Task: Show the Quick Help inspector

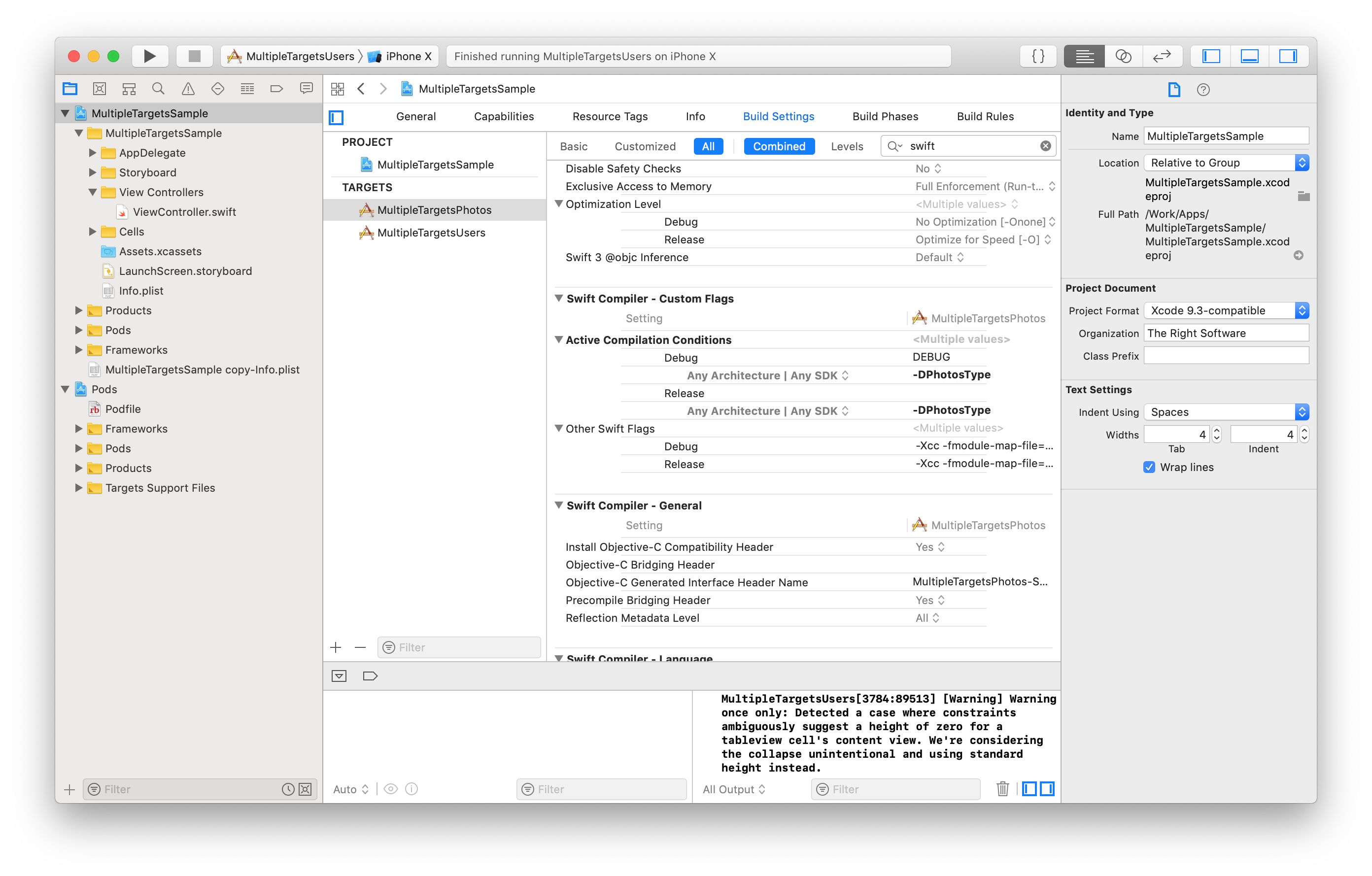Action: pyautogui.click(x=1203, y=89)
